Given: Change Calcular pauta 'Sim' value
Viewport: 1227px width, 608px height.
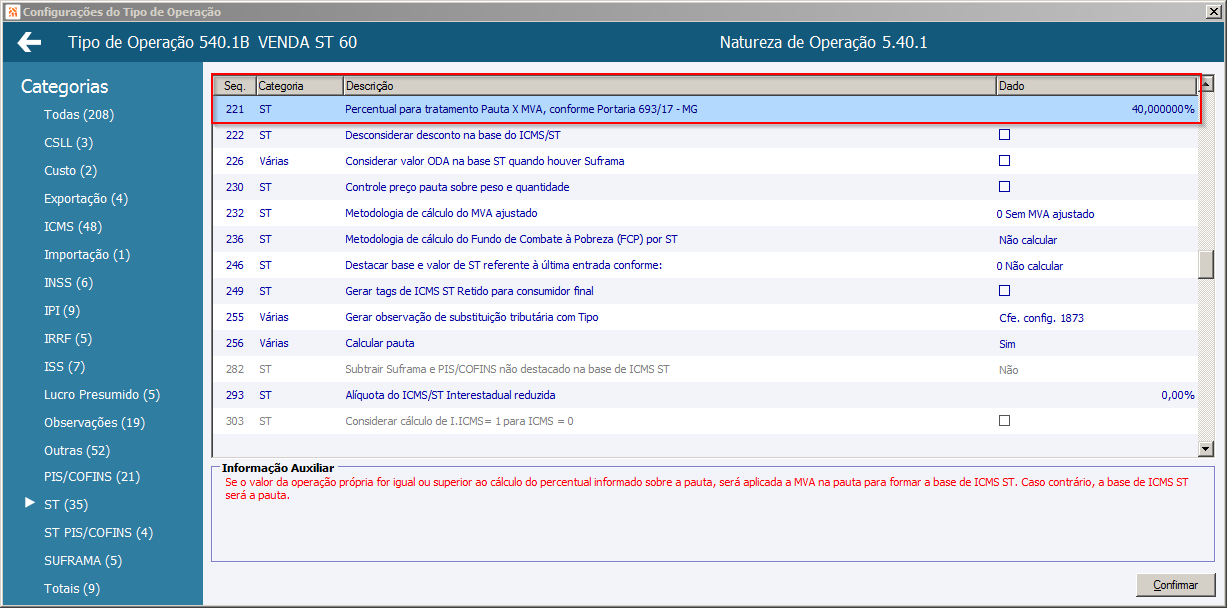Looking at the screenshot, I should tap(1007, 344).
